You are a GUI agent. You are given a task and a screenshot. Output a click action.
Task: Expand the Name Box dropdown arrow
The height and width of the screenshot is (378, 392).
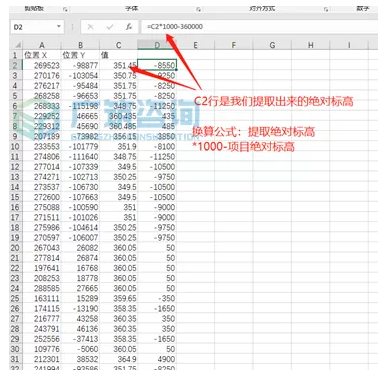tap(59, 26)
